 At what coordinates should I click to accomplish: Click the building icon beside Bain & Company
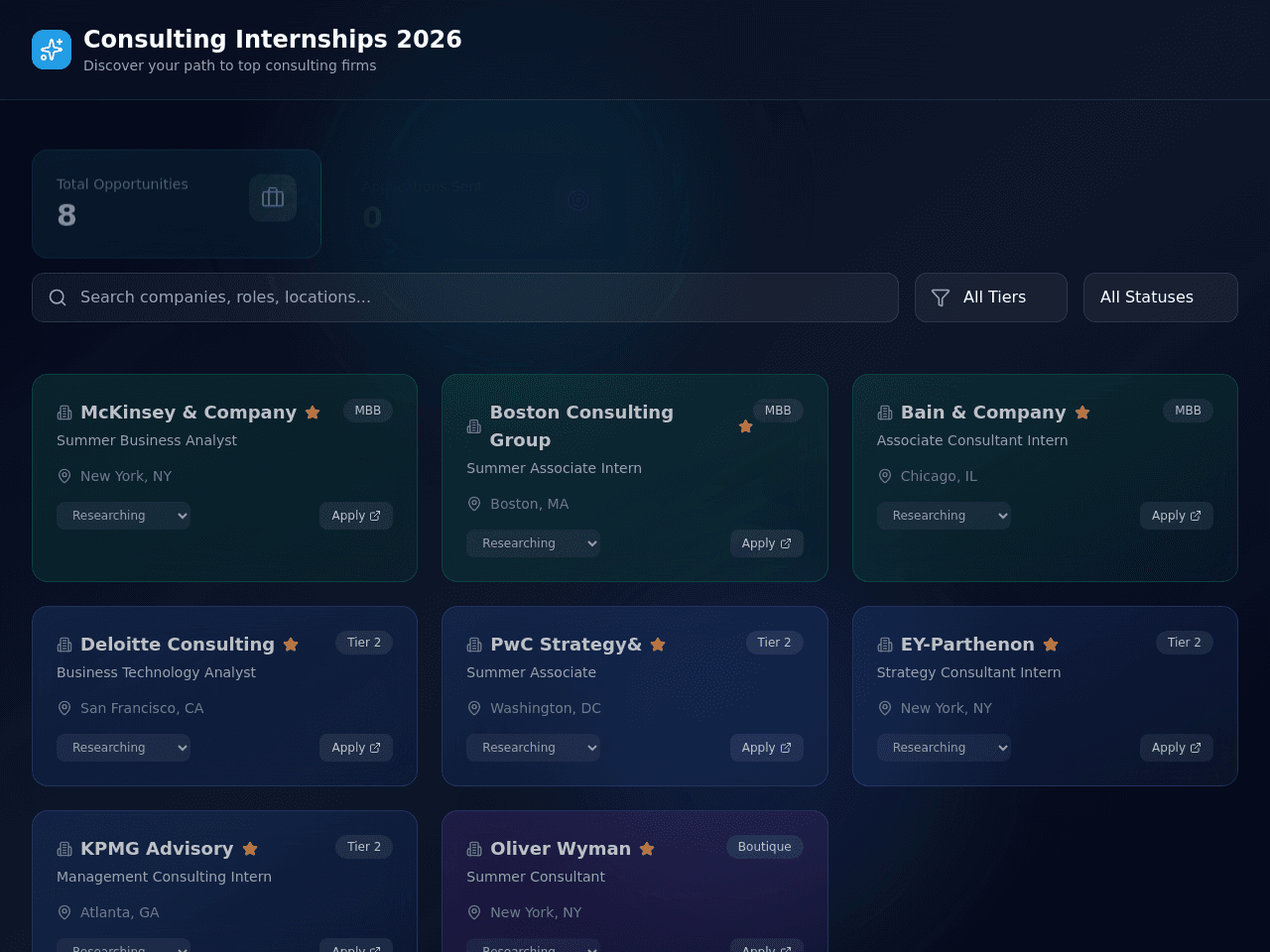click(x=885, y=413)
